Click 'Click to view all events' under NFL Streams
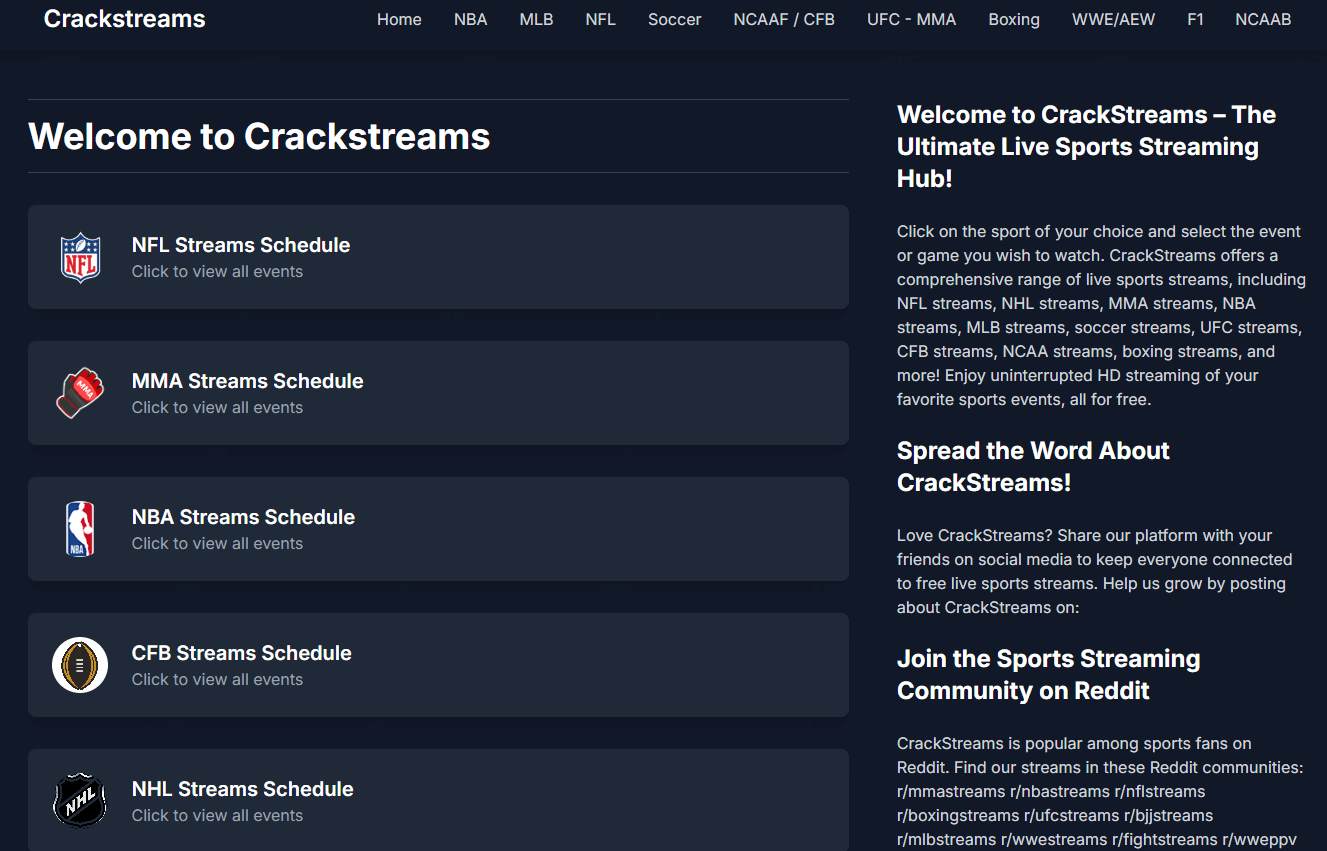This screenshot has height=851, width=1327. coord(217,272)
